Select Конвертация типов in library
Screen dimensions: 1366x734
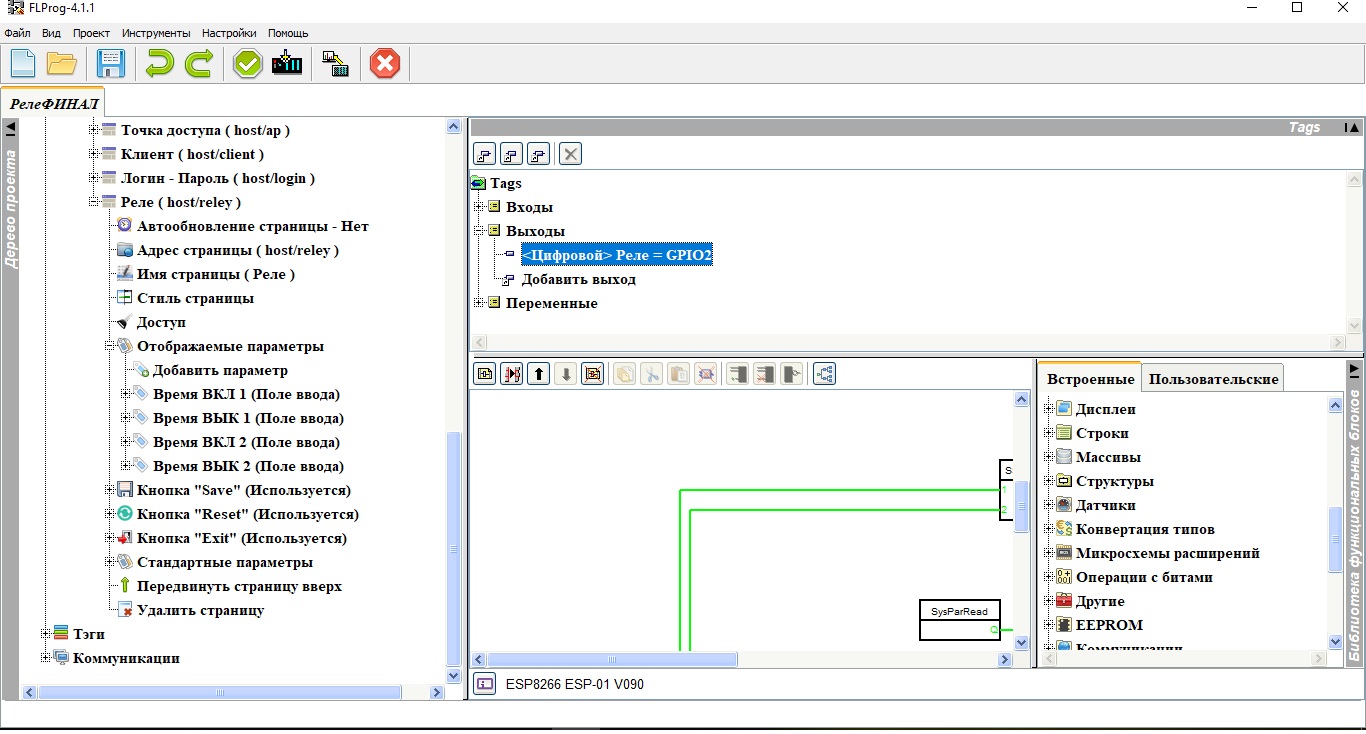click(1145, 529)
